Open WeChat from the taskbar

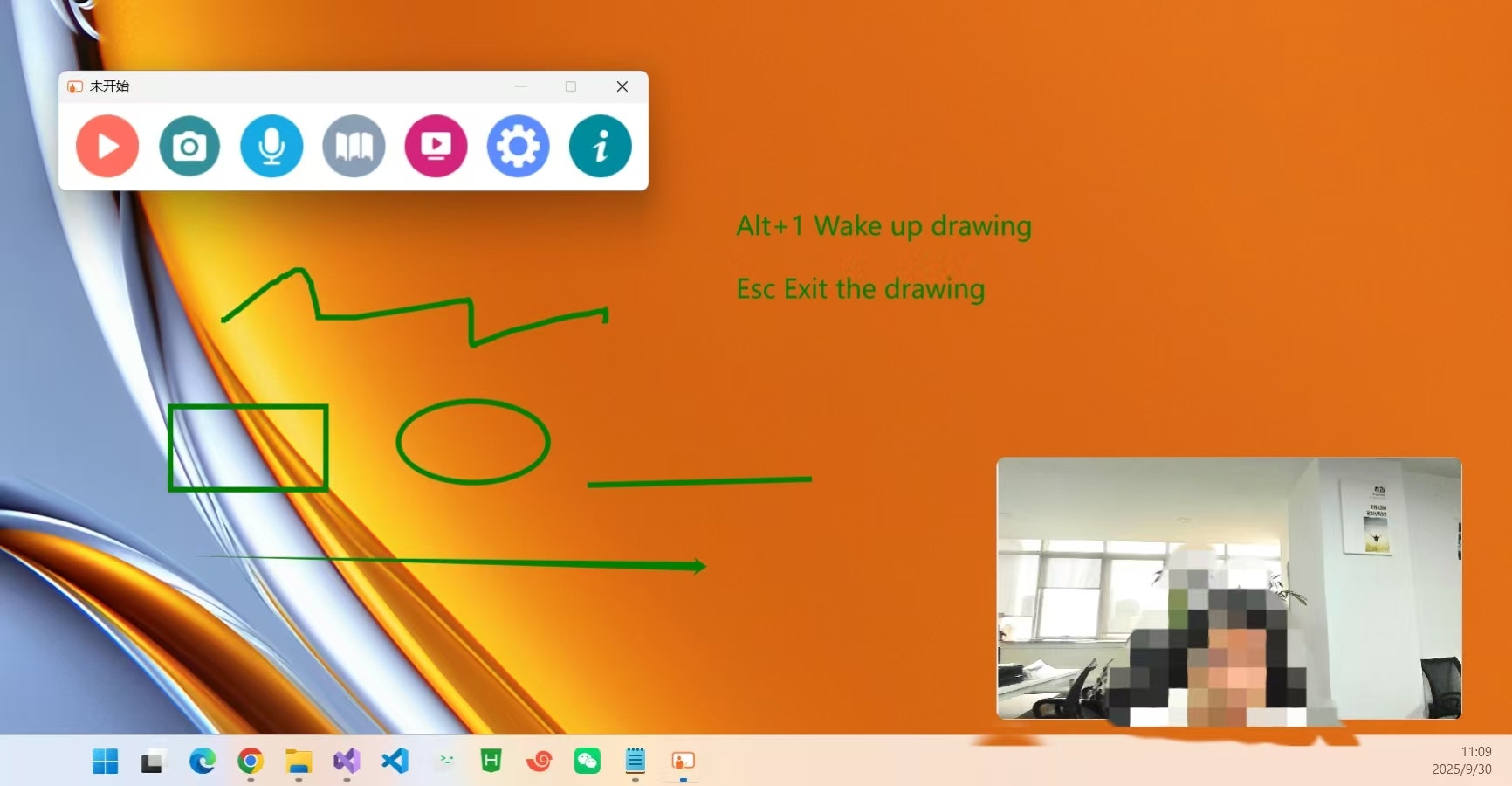588,762
